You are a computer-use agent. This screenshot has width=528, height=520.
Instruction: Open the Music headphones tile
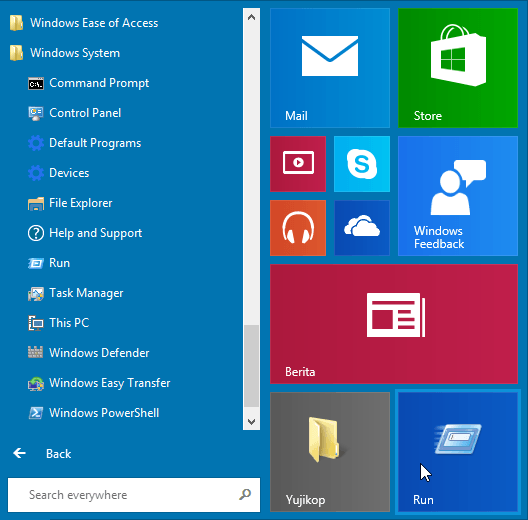(x=298, y=228)
